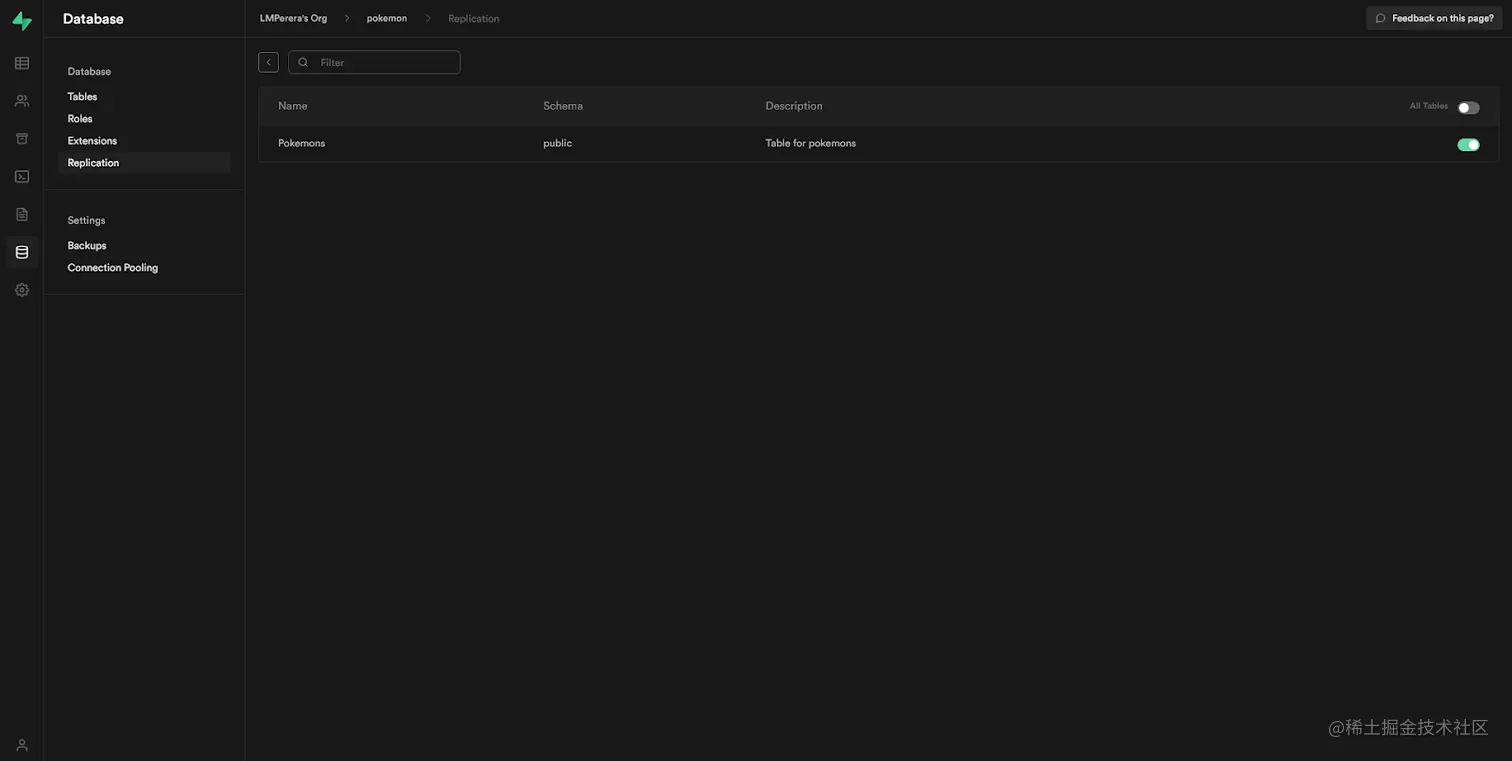
Task: Click Feedback on this page button
Action: tap(1434, 18)
